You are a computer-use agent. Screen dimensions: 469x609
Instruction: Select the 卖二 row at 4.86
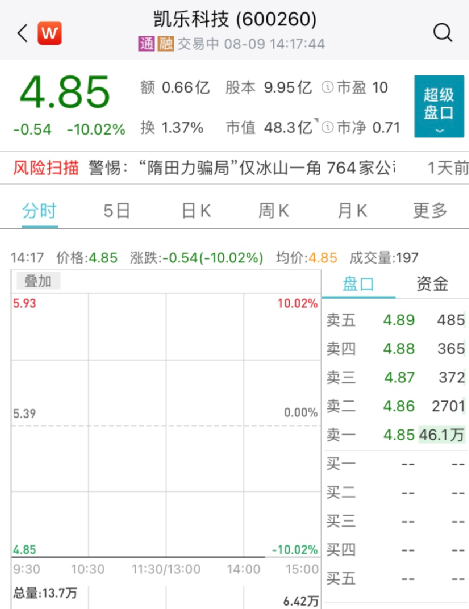[396, 406]
